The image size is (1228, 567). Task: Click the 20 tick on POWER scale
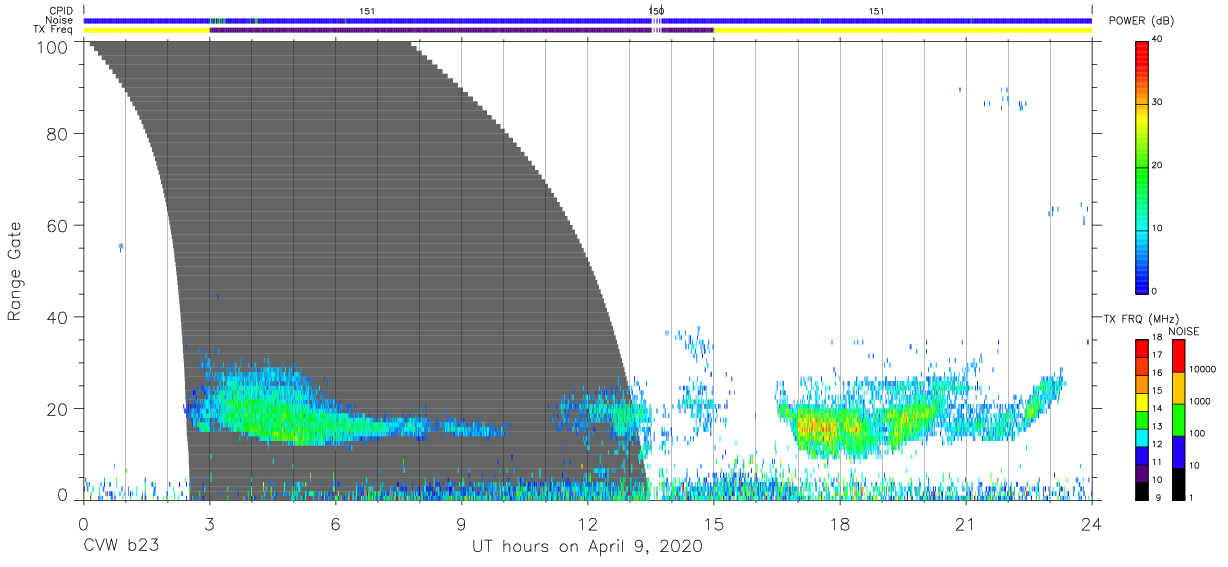1157,166
